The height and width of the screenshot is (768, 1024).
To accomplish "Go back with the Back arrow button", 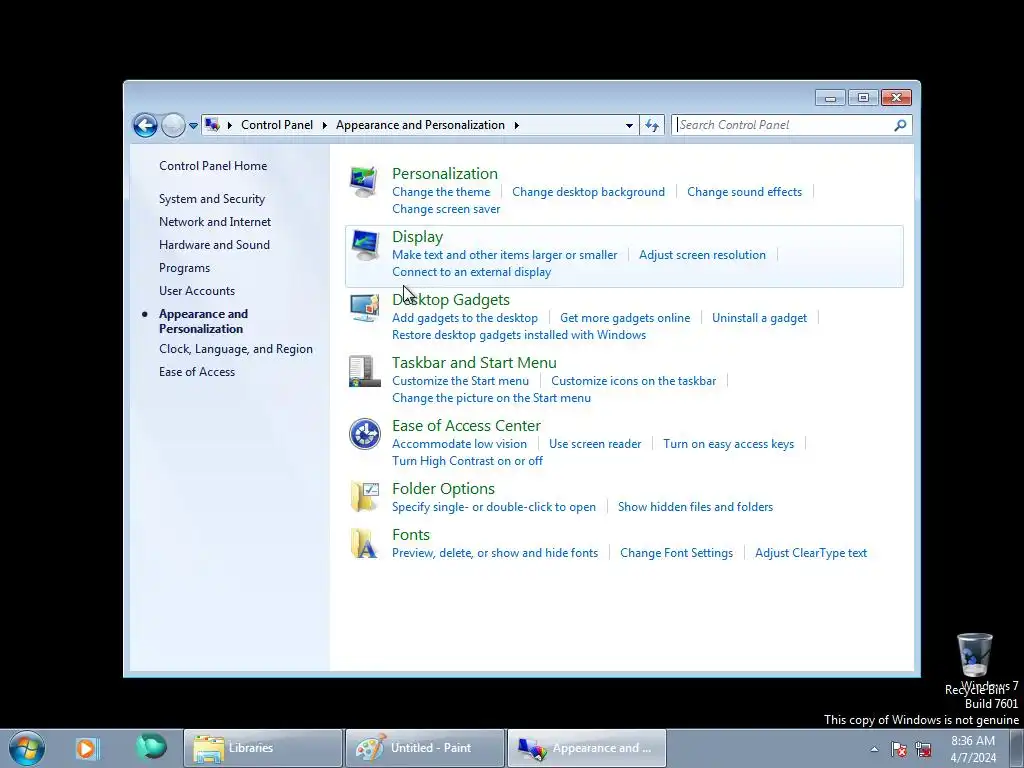I will point(145,125).
